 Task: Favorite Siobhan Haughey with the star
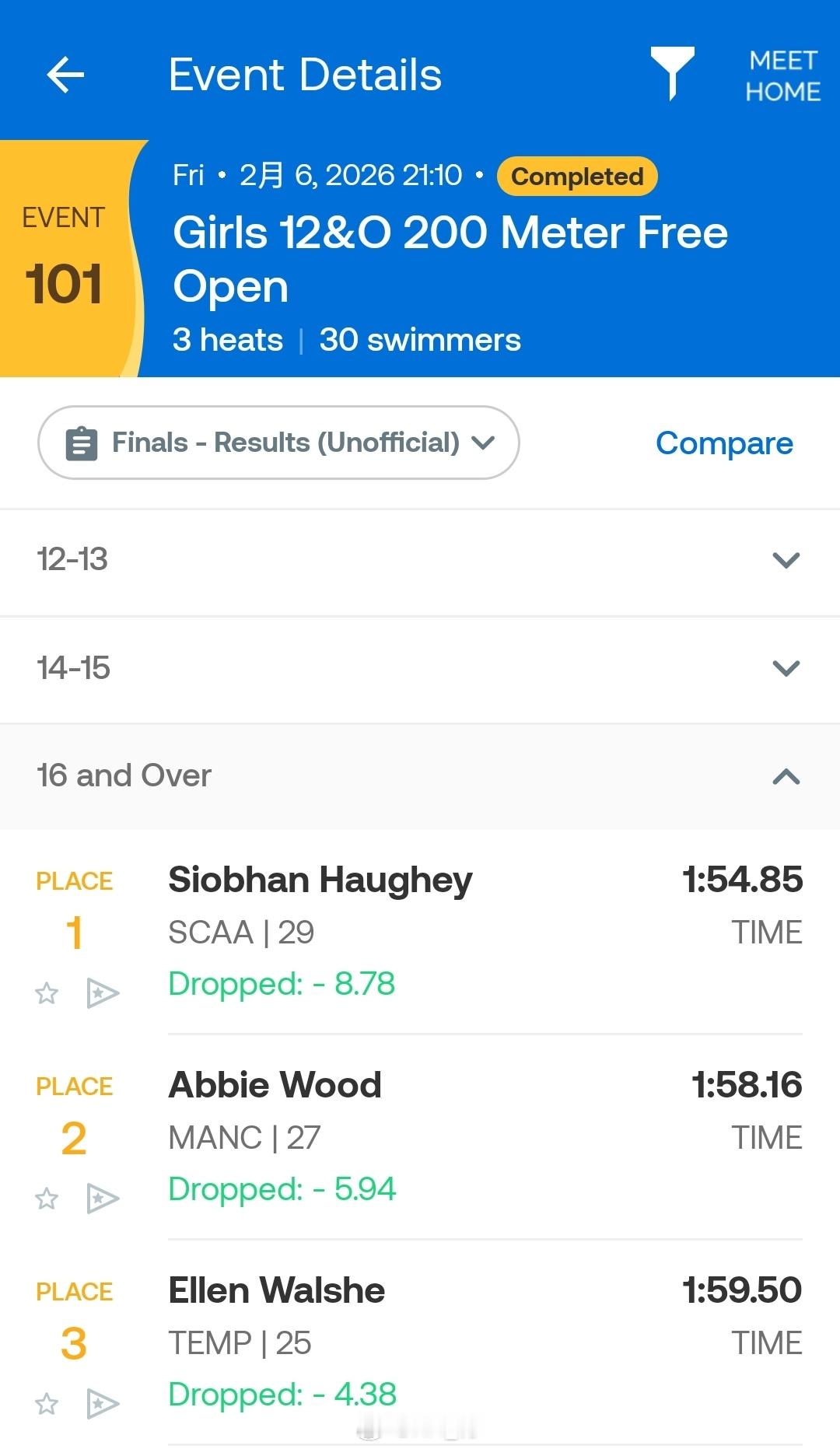pyautogui.click(x=47, y=993)
